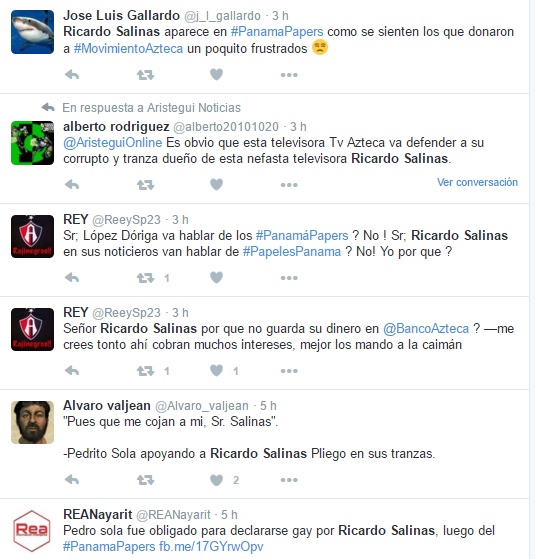Reply to Alvaro valjean's tweet
Viewport: 535px width, 559px height.
click(x=72, y=480)
